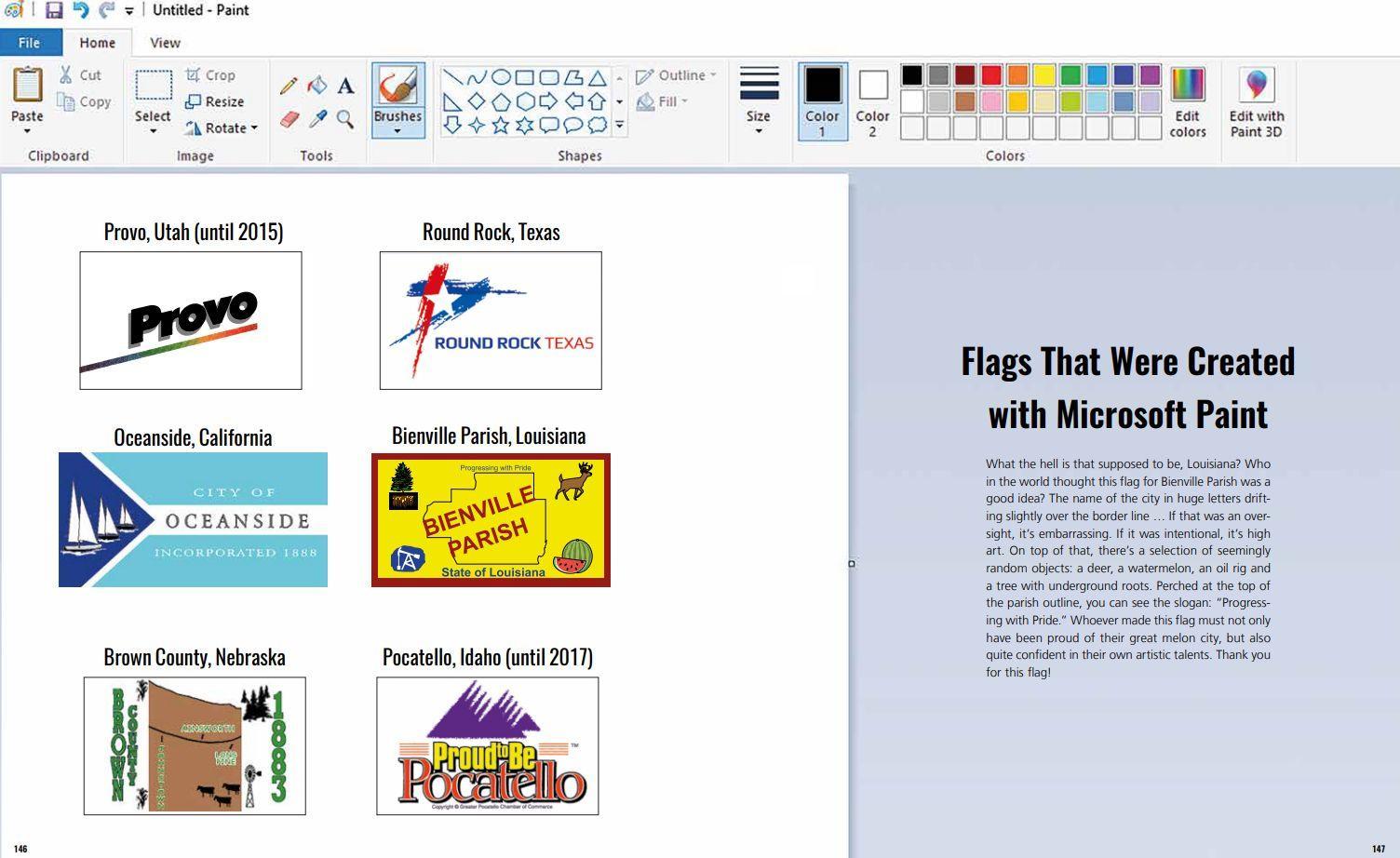Switch to the View tab
The height and width of the screenshot is (858, 1400).
coord(165,43)
